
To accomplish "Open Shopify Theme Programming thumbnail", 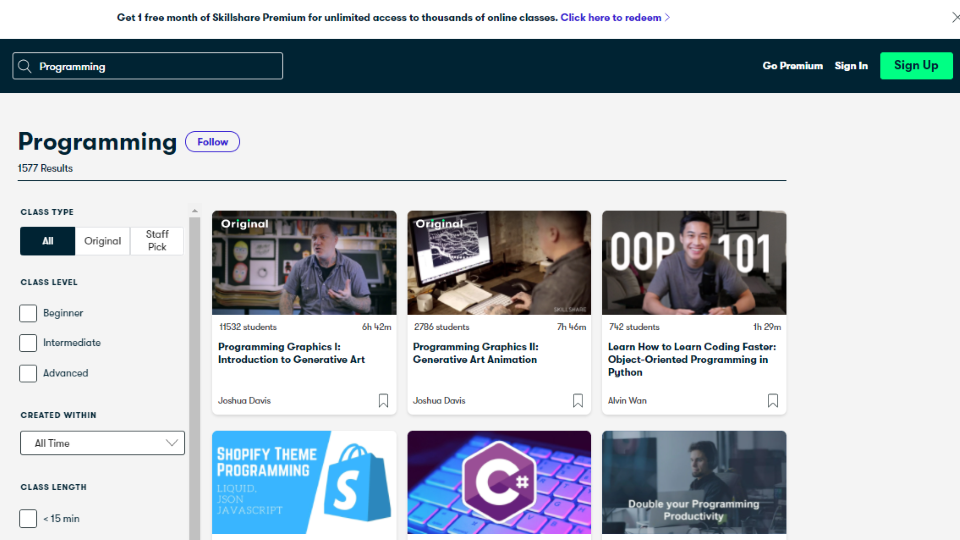I will (x=304, y=482).
